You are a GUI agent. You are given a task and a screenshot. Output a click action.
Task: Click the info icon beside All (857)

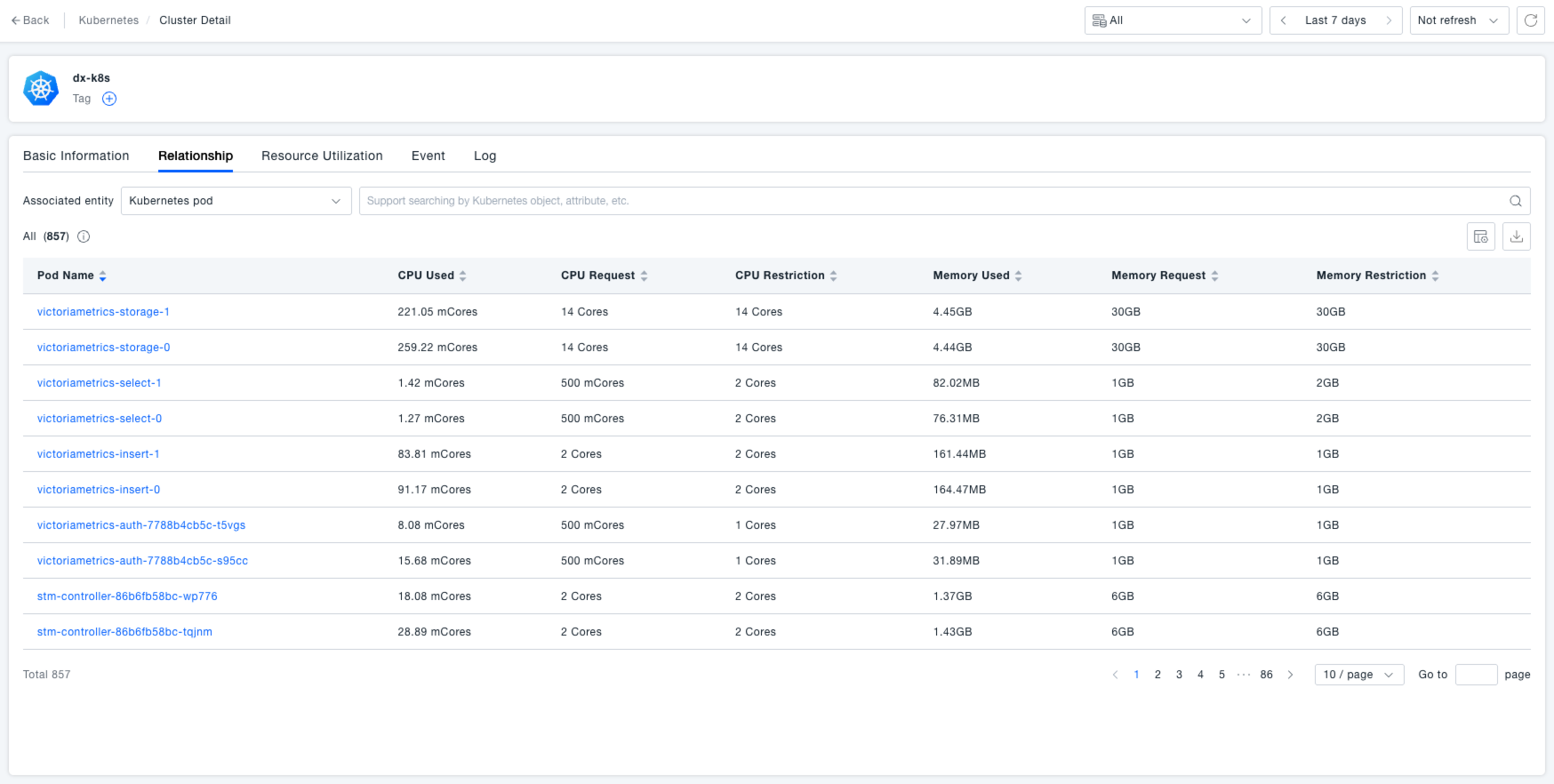pos(84,236)
